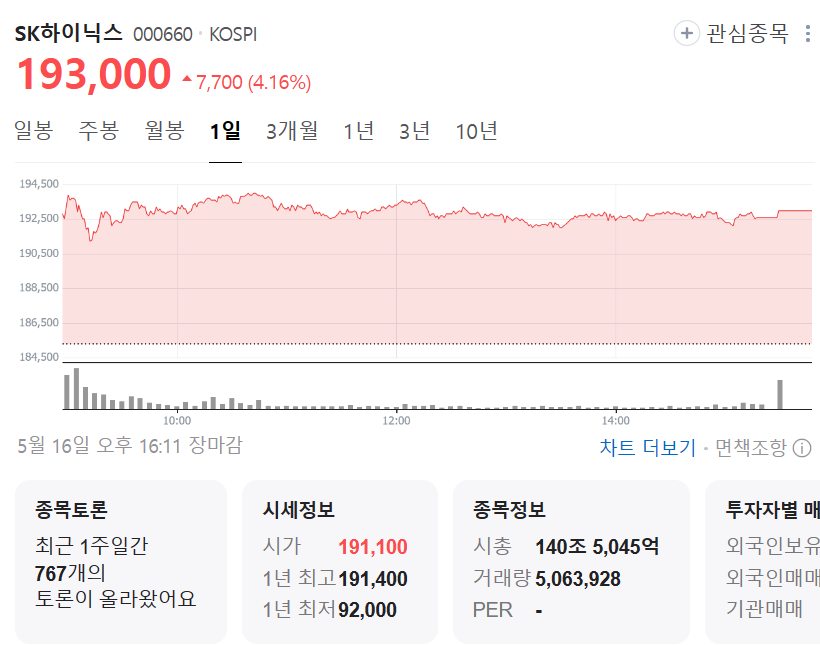Click the 차트 더보기 link
820x645 pixels.
point(647,448)
